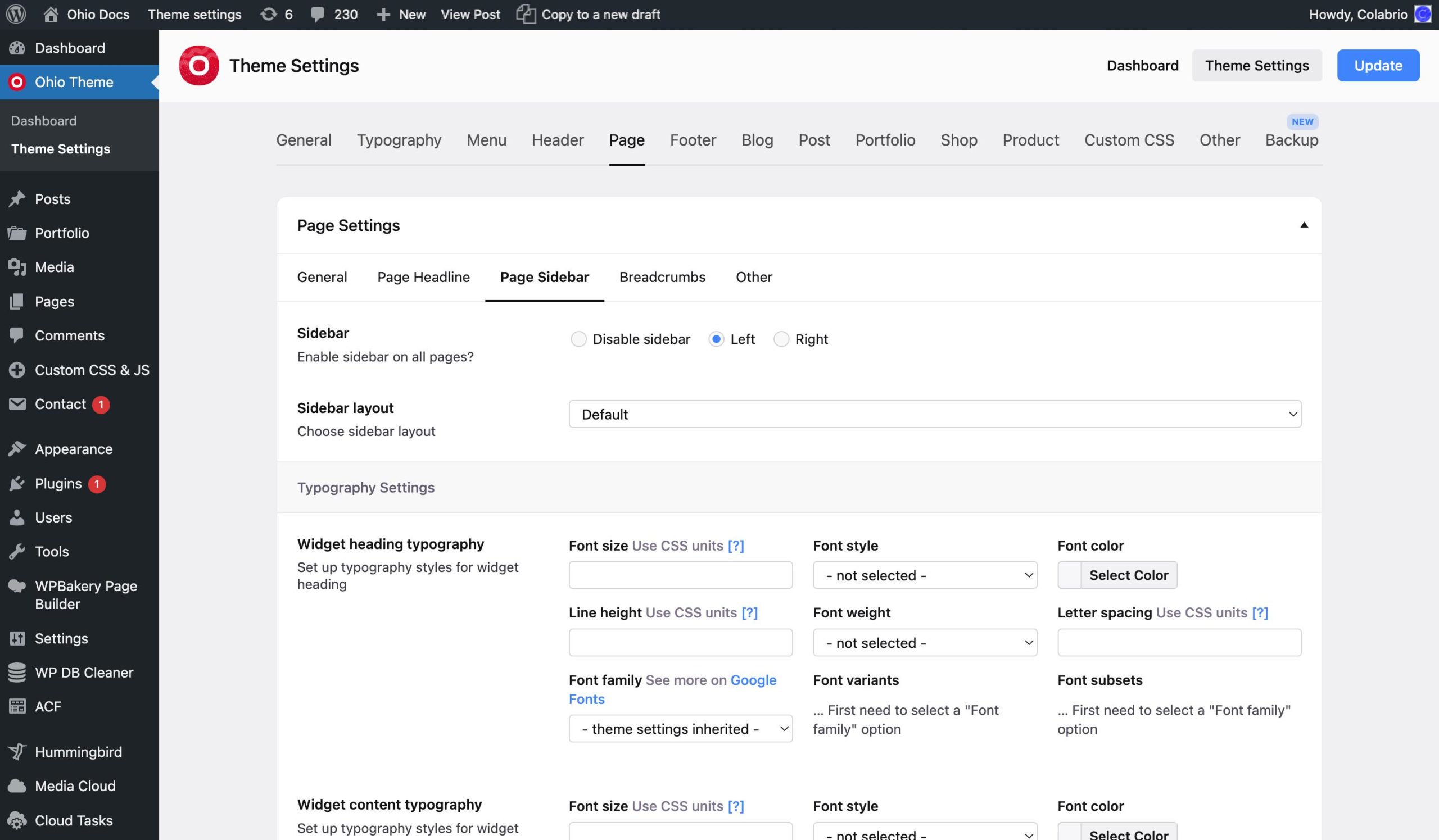Open Widget heading Font weight dropdown
The height and width of the screenshot is (840, 1439).
925,643
